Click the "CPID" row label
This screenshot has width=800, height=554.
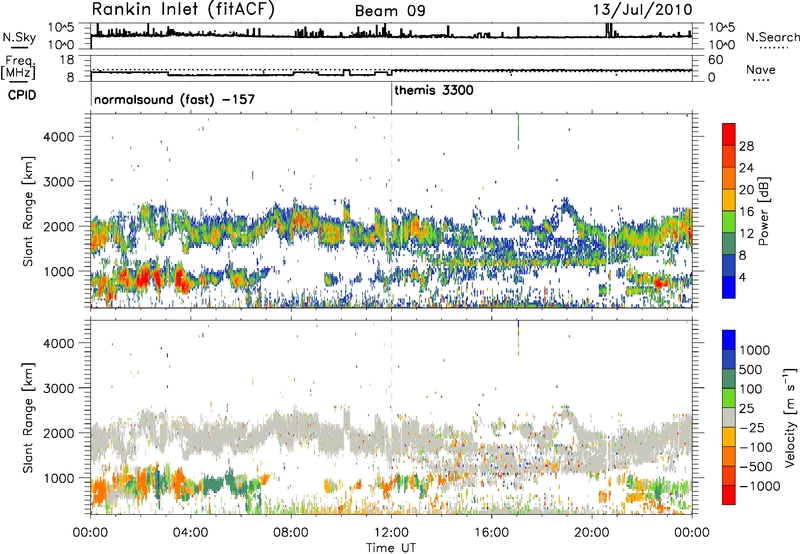pyautogui.click(x=22, y=95)
